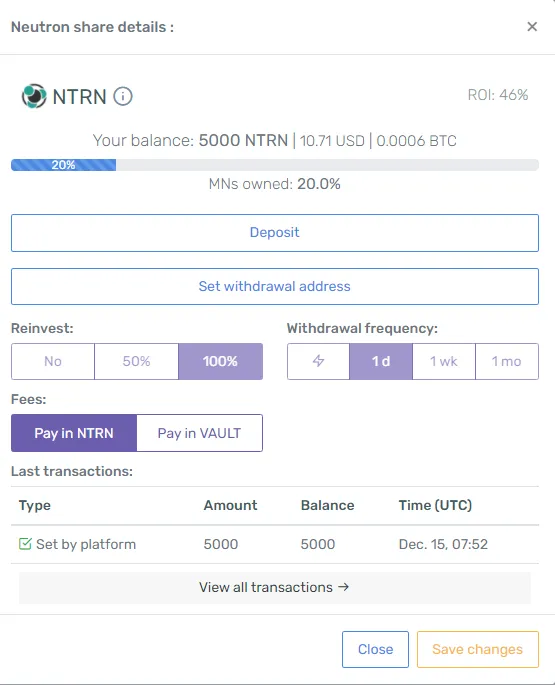Open View all transactions link

[275, 588]
